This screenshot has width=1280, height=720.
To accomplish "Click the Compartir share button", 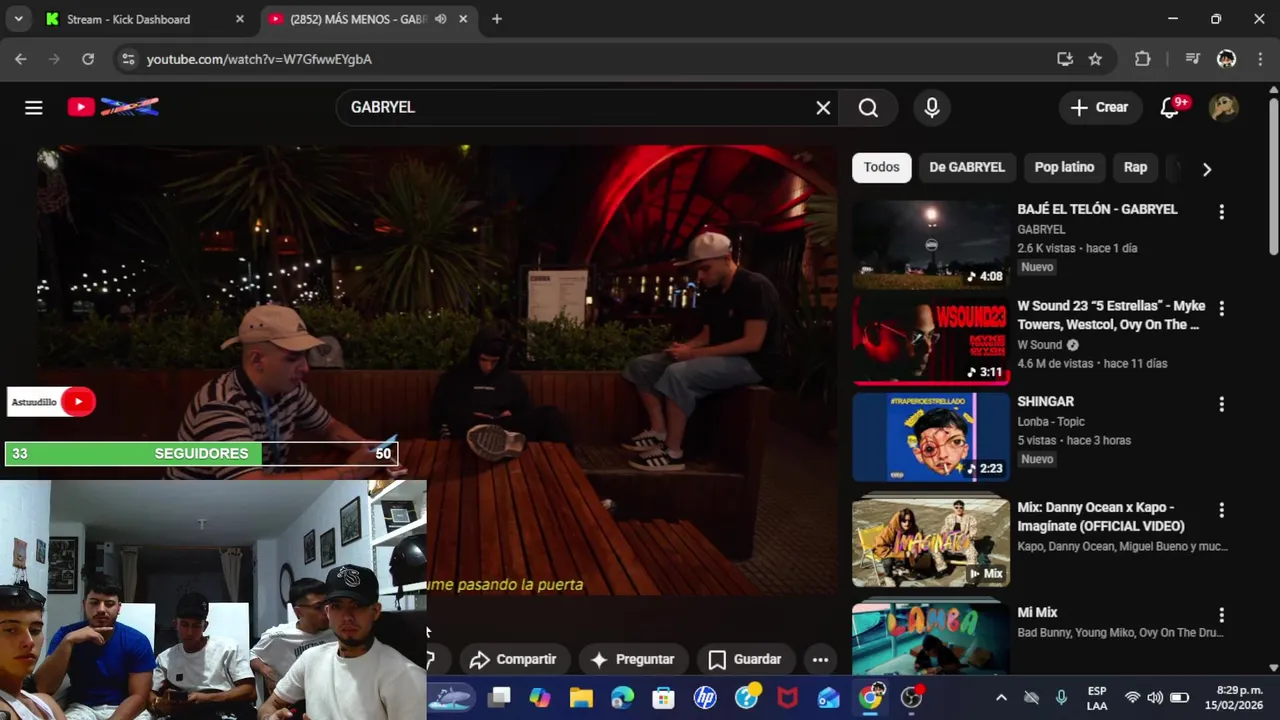I will click(x=513, y=659).
